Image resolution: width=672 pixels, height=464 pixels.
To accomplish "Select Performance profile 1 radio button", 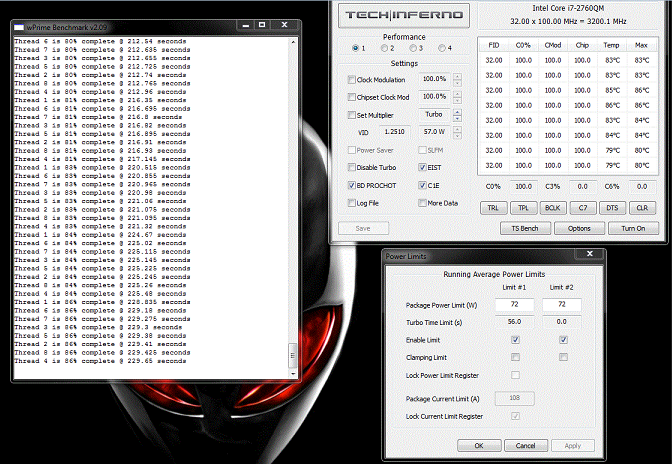I will (355, 48).
